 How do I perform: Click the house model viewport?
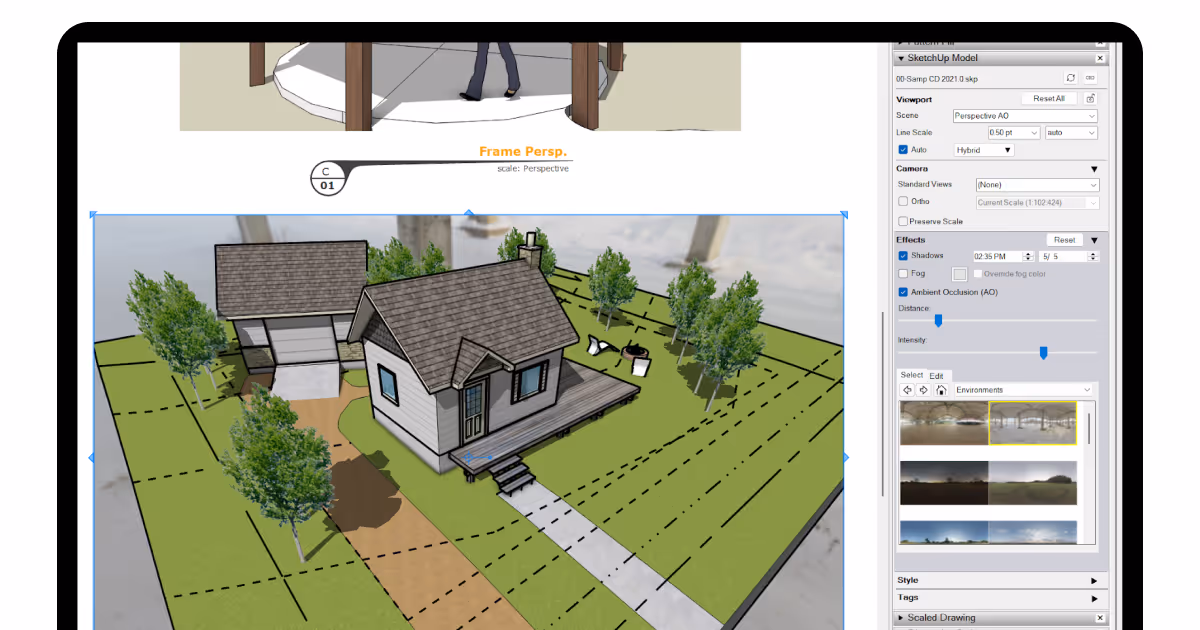469,420
